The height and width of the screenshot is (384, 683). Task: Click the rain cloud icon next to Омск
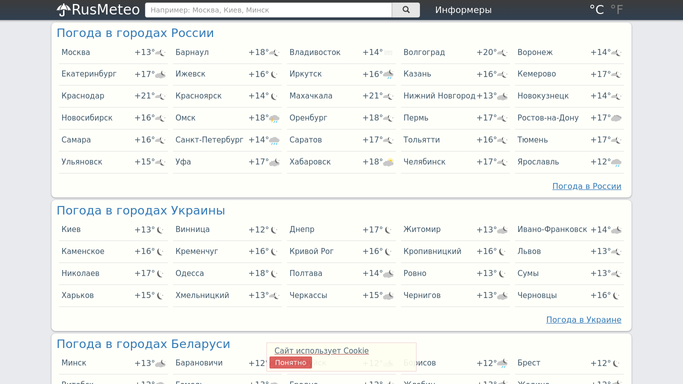(x=274, y=118)
